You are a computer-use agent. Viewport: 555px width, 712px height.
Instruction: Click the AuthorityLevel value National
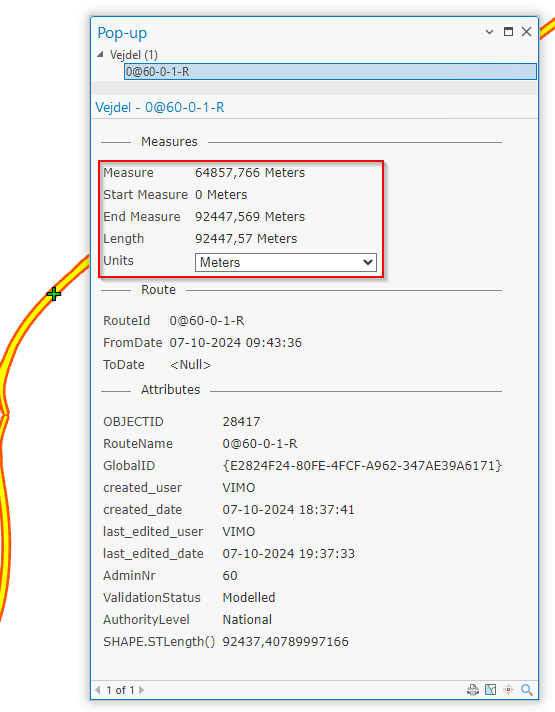click(247, 620)
